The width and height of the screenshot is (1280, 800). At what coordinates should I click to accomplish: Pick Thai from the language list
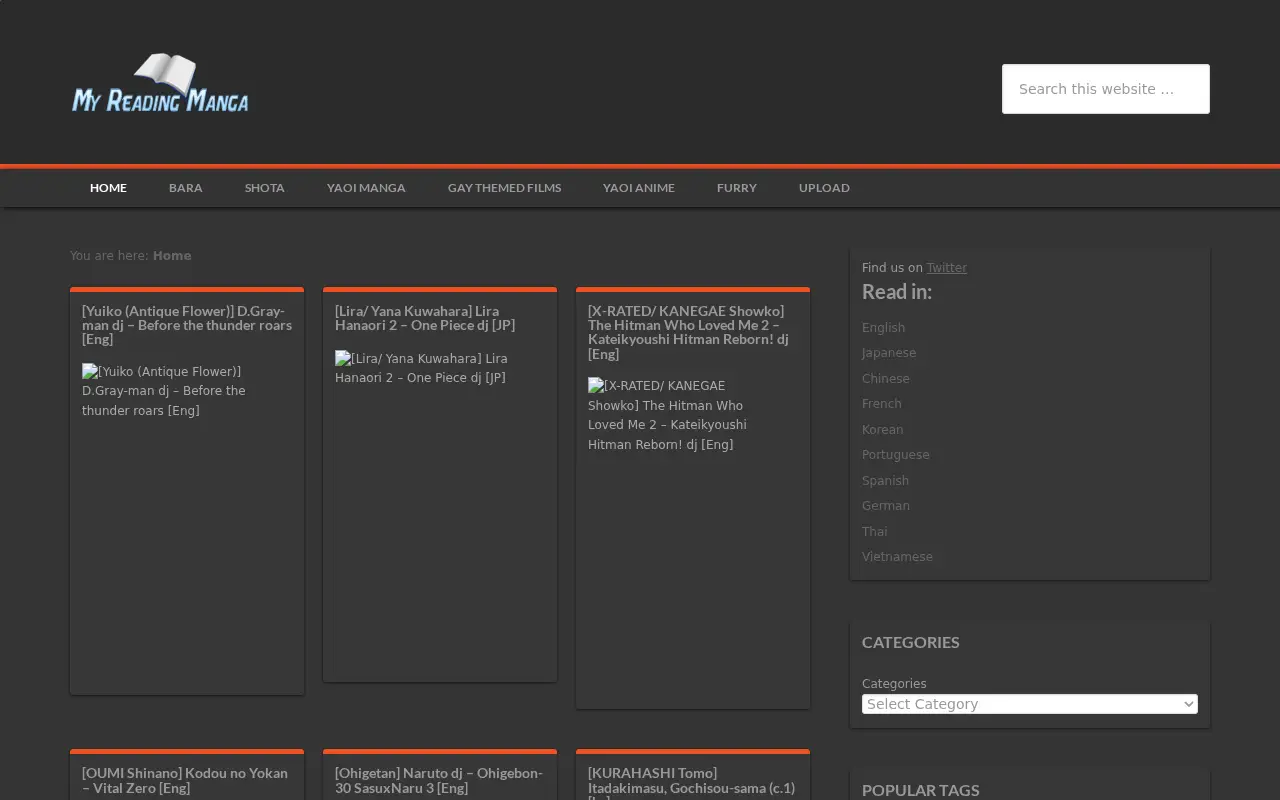point(875,532)
